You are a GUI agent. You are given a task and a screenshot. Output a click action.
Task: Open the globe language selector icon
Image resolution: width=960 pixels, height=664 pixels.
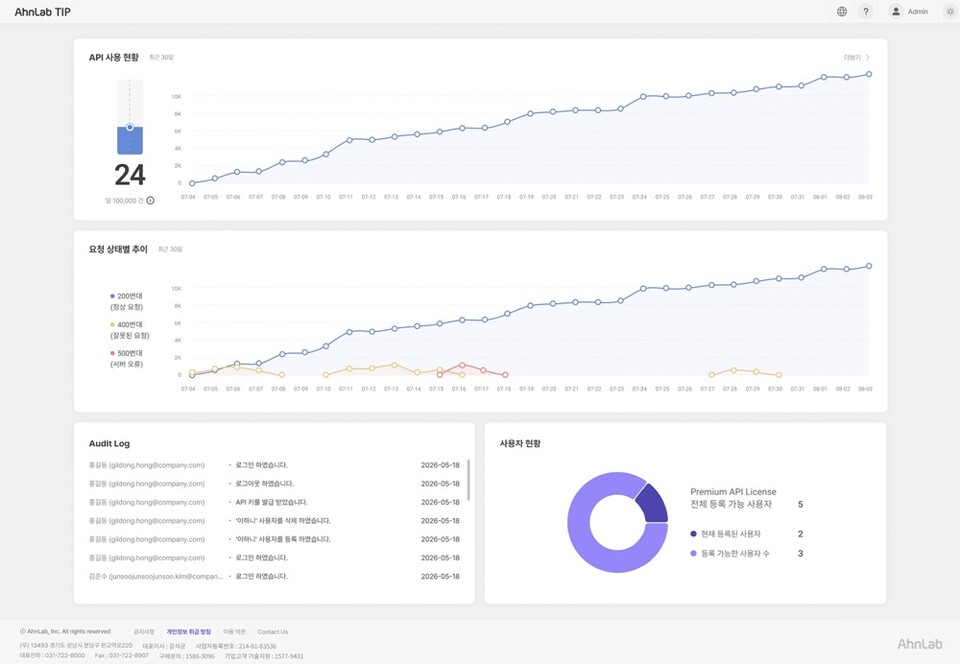(842, 12)
